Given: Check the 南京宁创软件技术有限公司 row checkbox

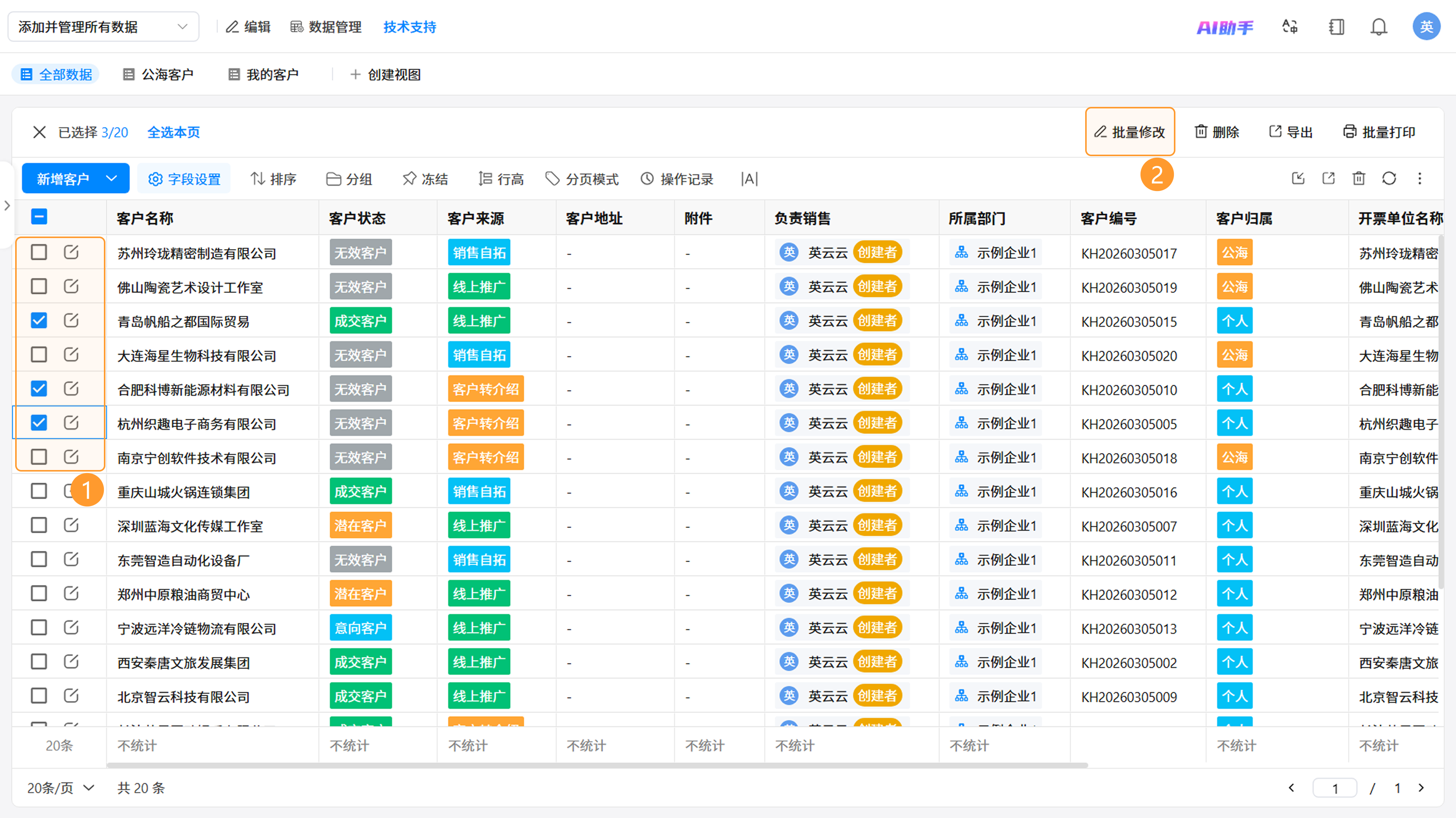Looking at the screenshot, I should coord(39,456).
